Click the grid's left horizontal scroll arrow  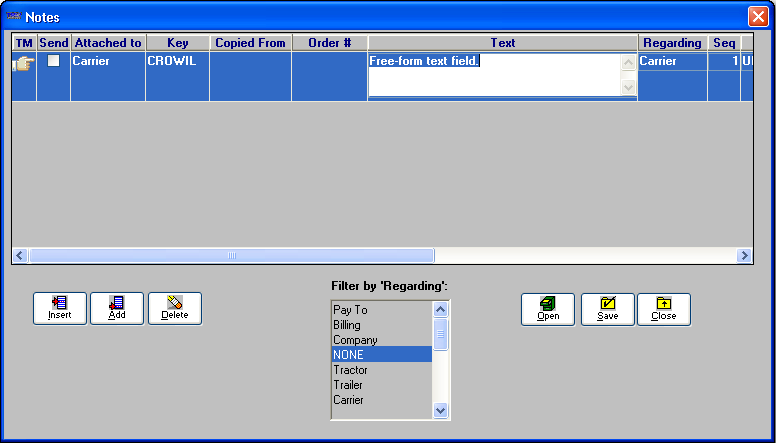(20, 255)
